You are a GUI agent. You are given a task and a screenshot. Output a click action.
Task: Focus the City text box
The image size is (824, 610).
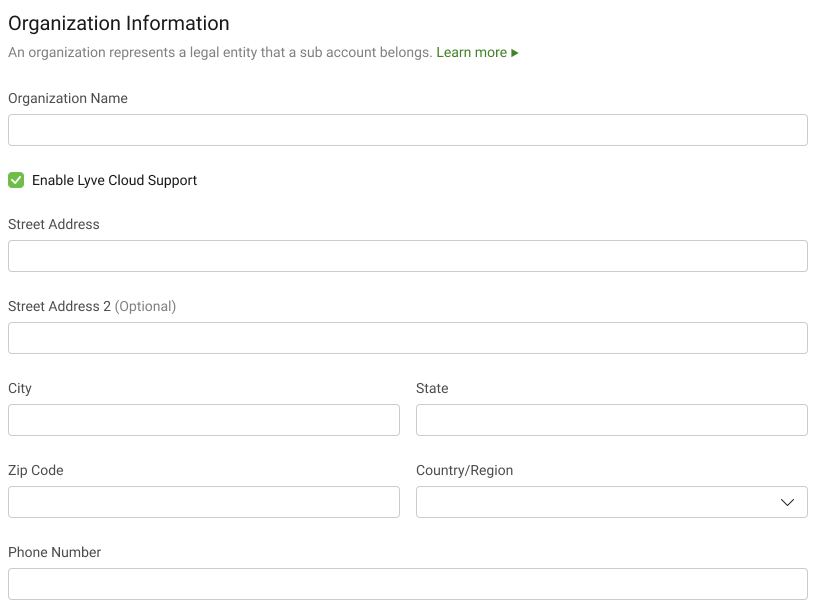tap(203, 420)
